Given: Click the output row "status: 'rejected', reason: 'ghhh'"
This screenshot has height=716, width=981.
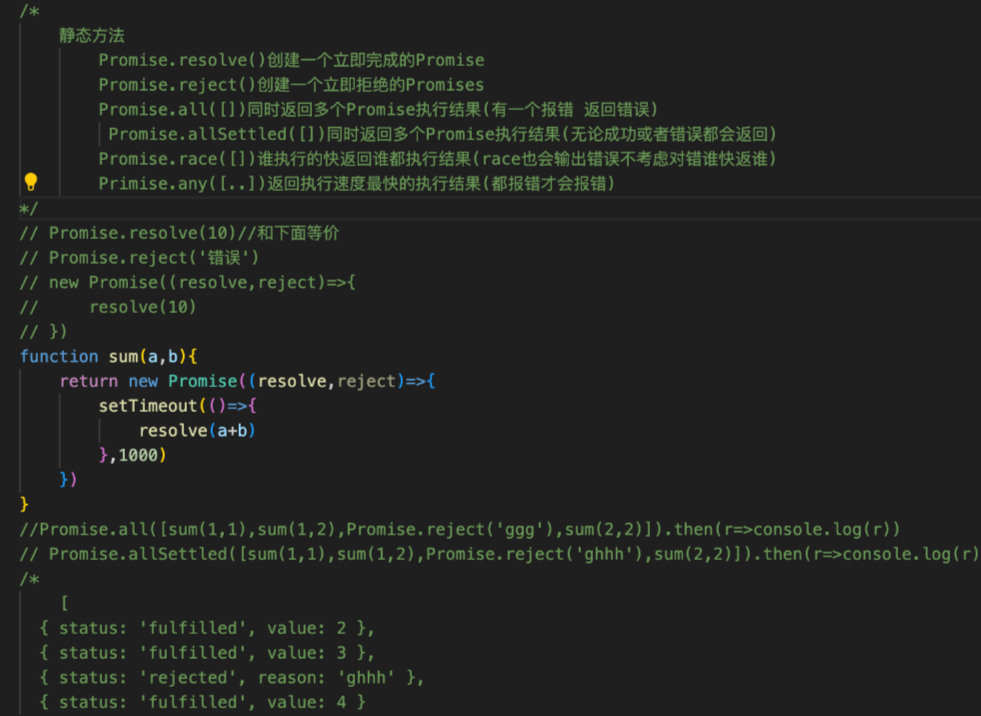Looking at the screenshot, I should tap(231, 678).
